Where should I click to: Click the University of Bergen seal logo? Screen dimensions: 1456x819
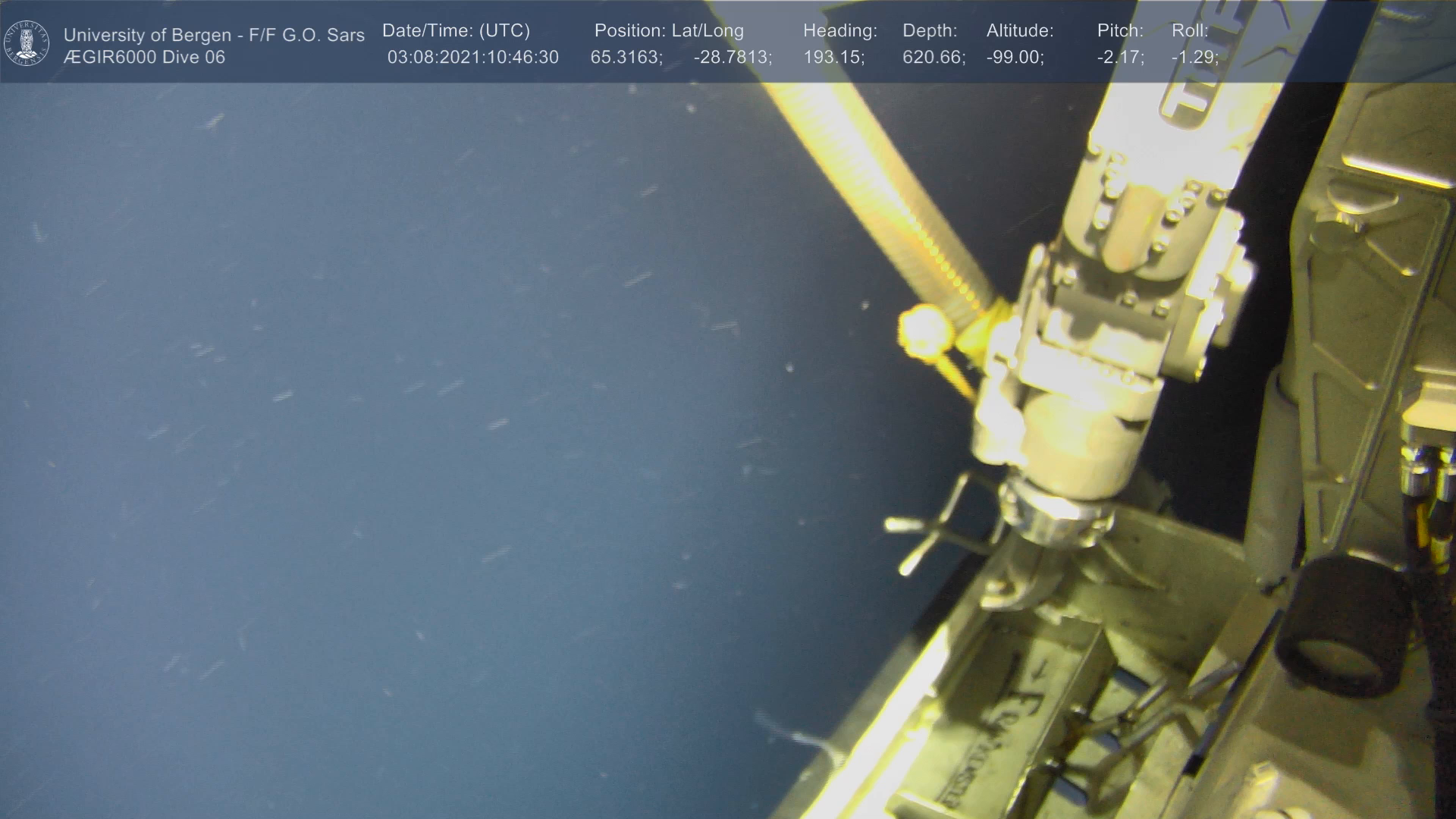(27, 43)
